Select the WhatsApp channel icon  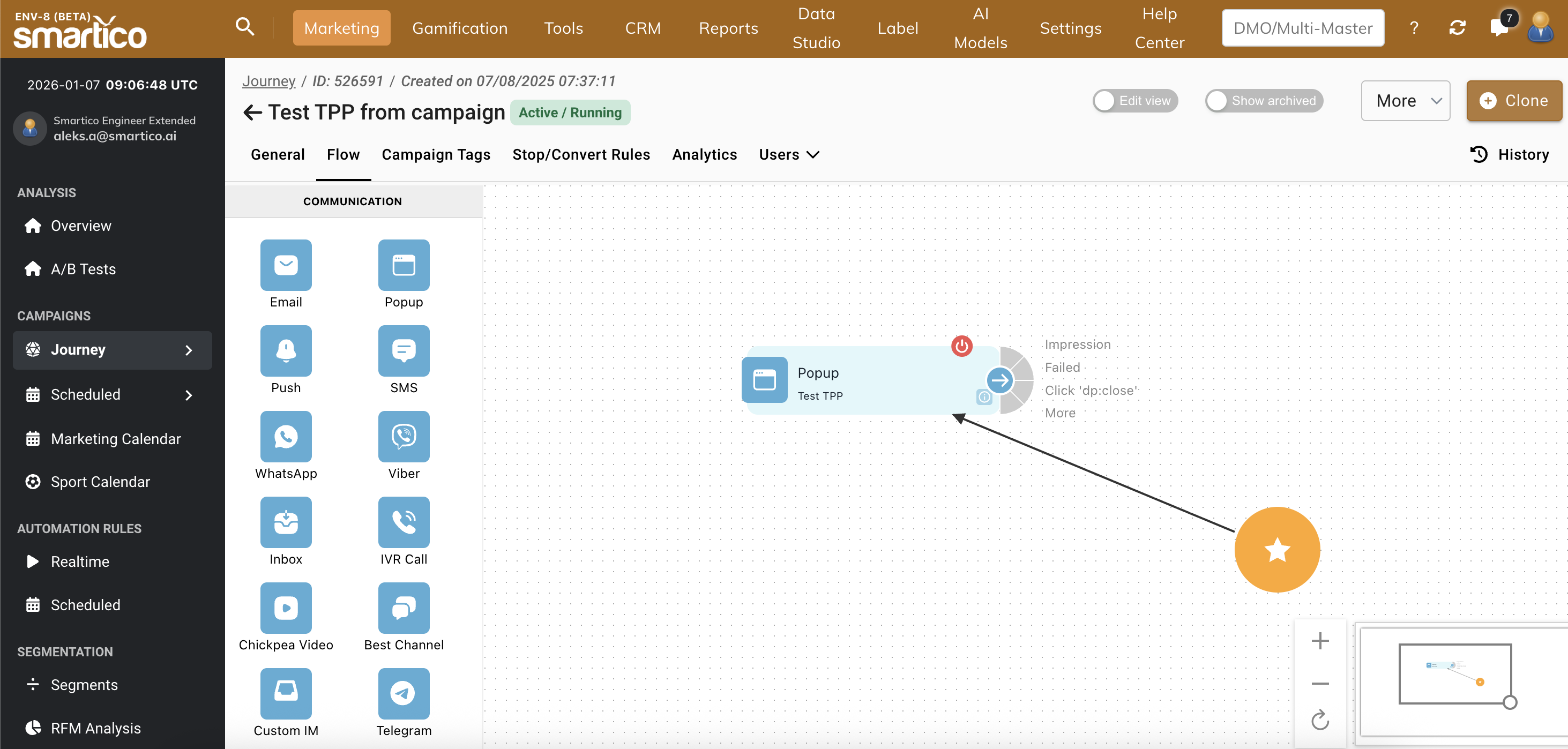click(286, 436)
